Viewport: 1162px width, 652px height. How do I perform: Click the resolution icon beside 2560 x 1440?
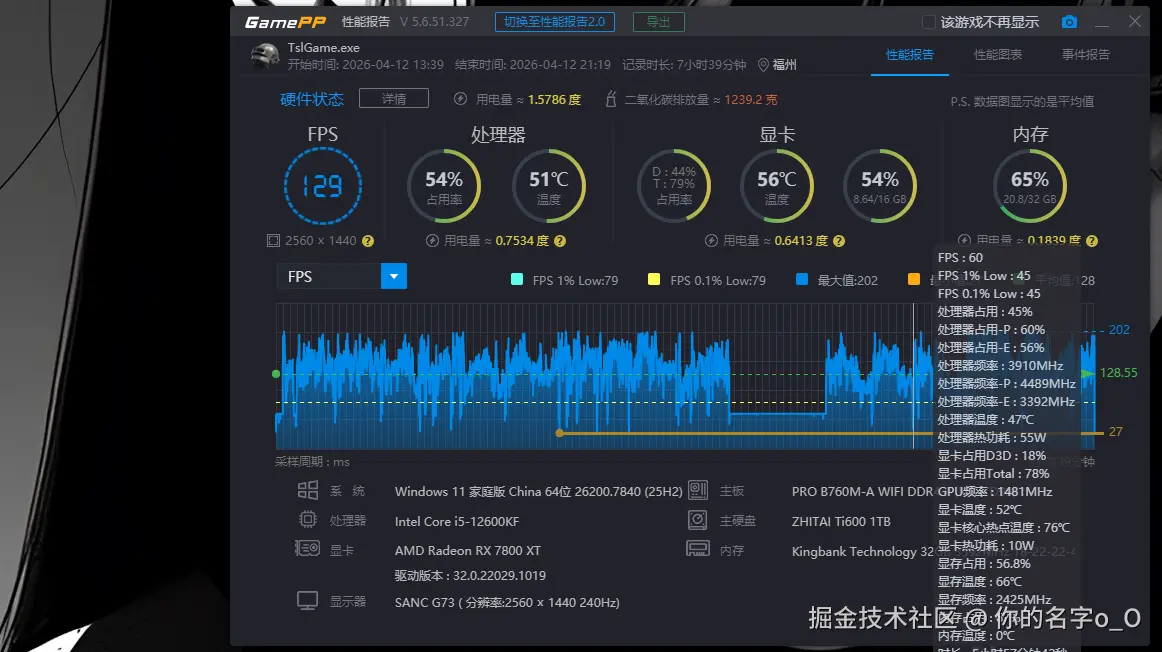273,241
